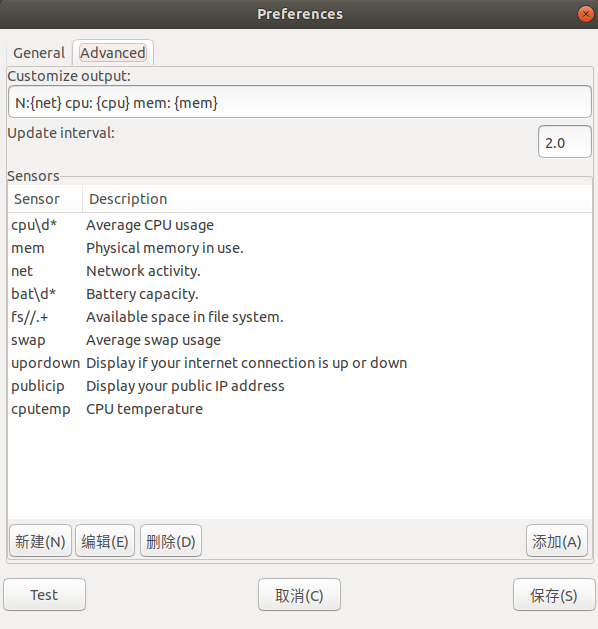Click 'Average swap usage' description
This screenshot has height=629, width=598.
coord(154,340)
